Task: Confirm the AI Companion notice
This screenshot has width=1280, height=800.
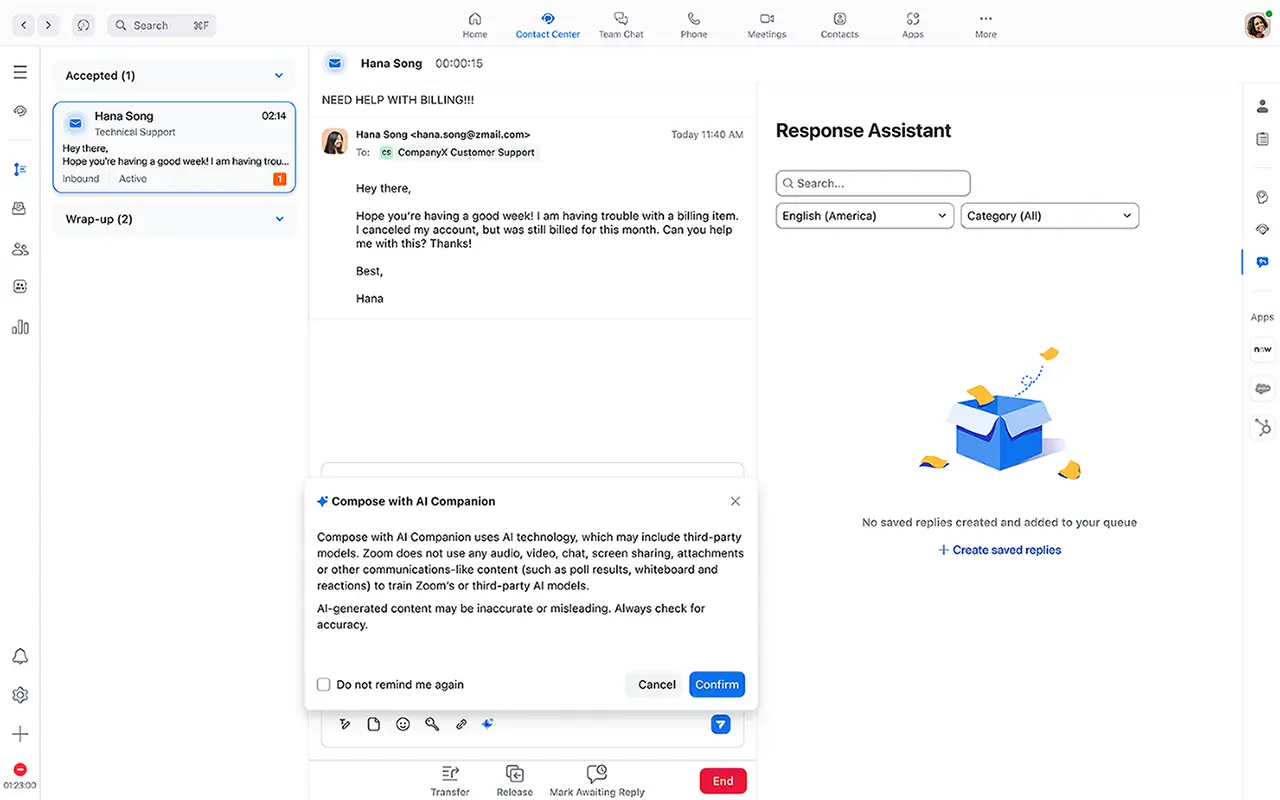Action: tap(717, 685)
